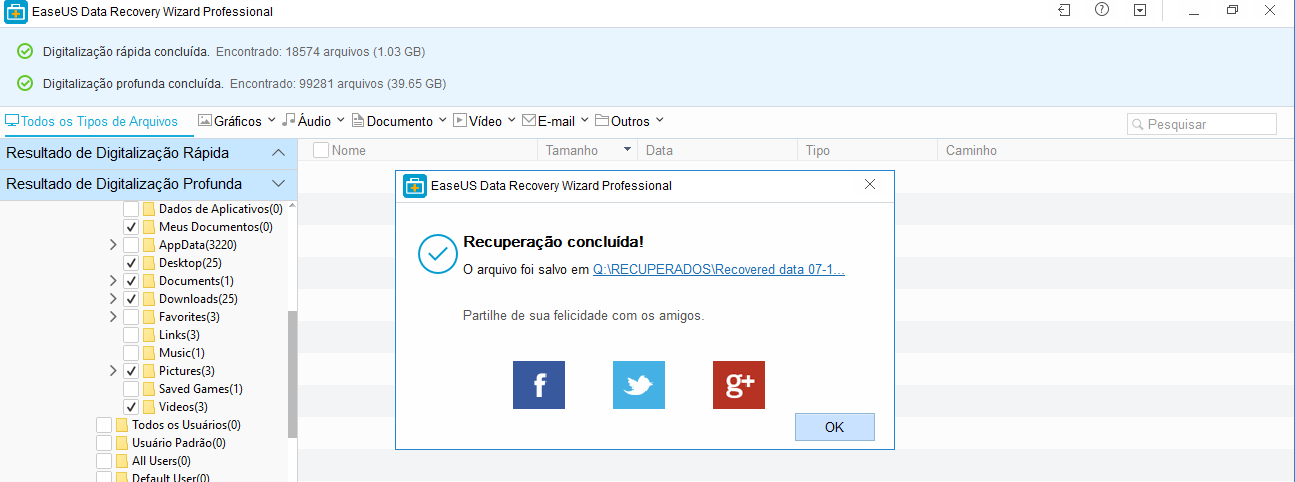Expand the Documents(1) tree node
The height and width of the screenshot is (482, 1295).
pyautogui.click(x=113, y=281)
